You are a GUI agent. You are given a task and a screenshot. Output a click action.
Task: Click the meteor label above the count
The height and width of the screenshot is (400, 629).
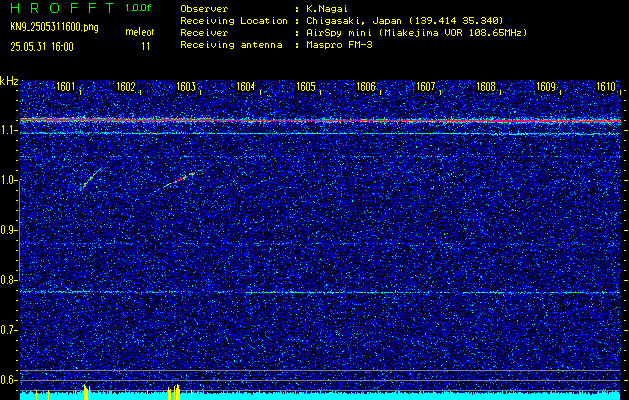(140, 32)
